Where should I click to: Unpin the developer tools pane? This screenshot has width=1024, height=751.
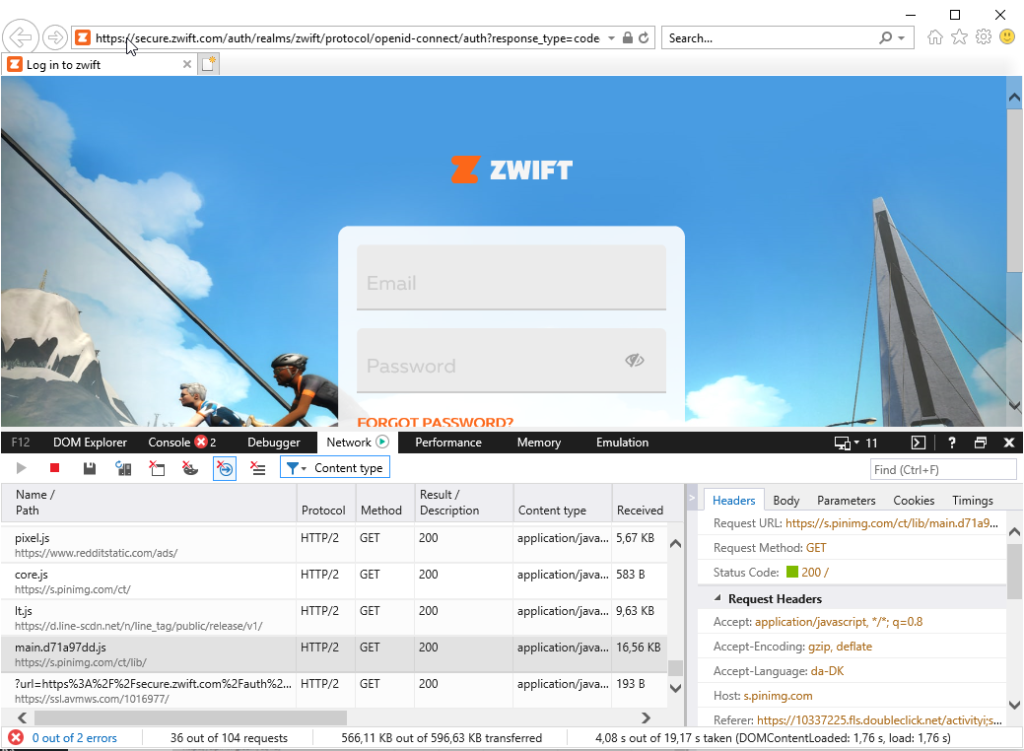[x=980, y=443]
